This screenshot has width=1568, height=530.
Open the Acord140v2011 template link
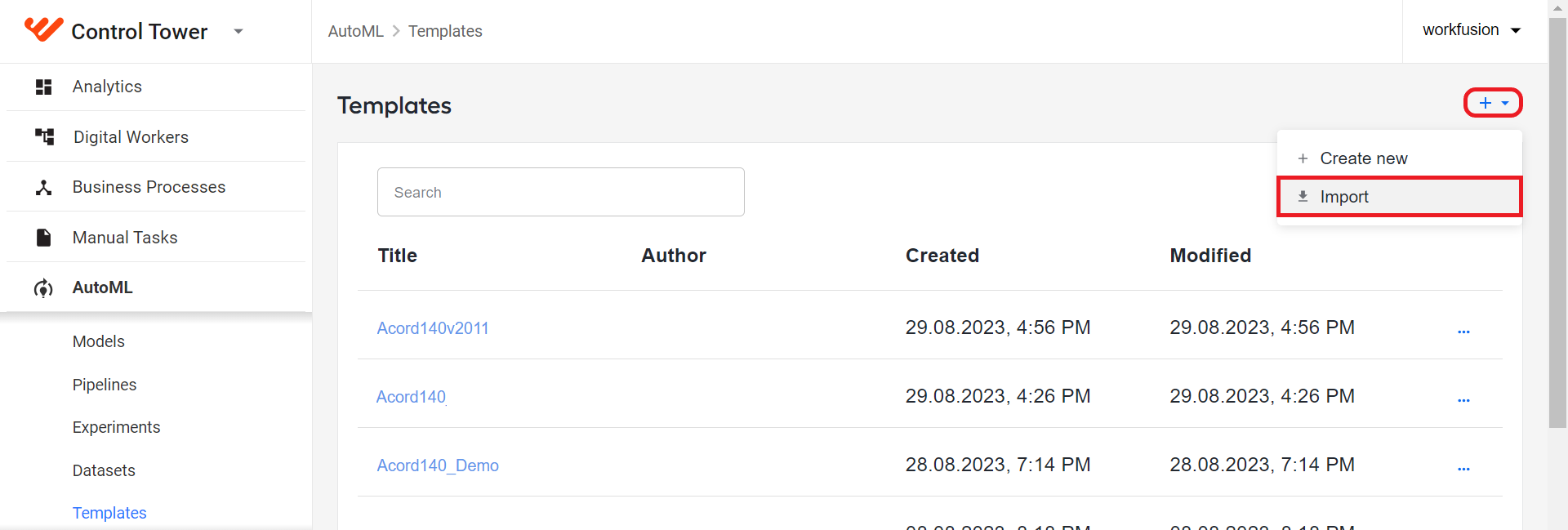433,328
